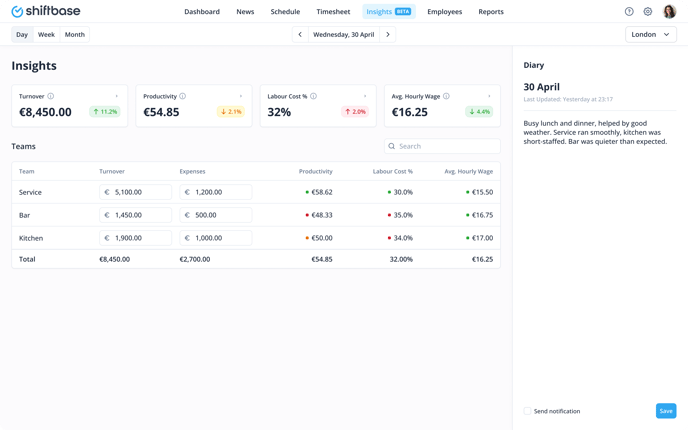Viewport: 688px width, 430px height.
Task: Click the Avg. Hourly Wage info icon
Action: tap(446, 97)
